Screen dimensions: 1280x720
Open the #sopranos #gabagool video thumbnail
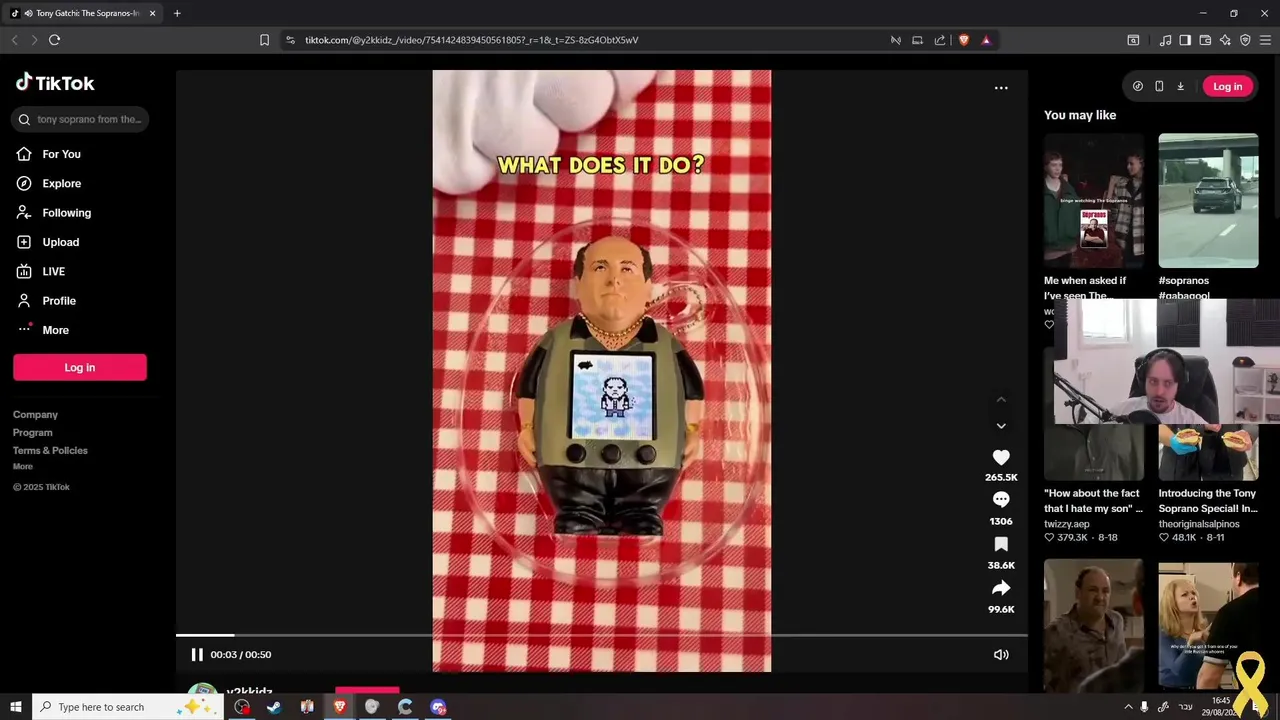[1208, 201]
